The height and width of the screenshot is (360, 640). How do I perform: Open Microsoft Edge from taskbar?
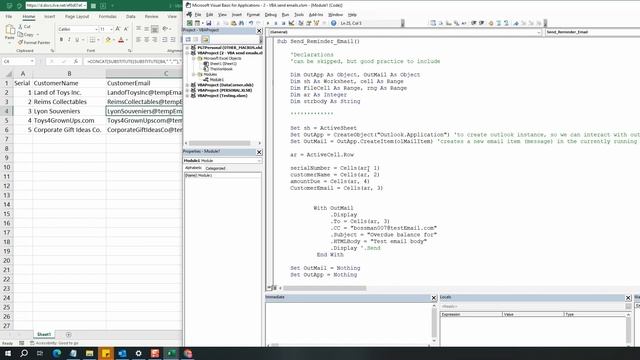click(57, 353)
